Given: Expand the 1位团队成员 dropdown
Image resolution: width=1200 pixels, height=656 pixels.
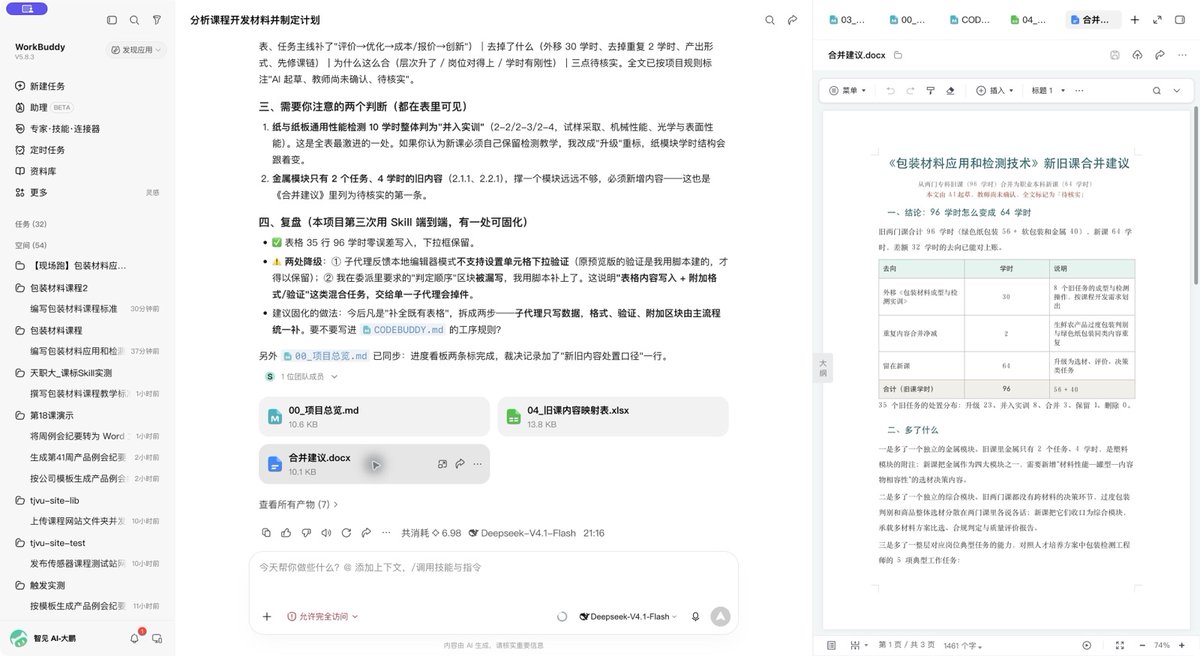Looking at the screenshot, I should tap(301, 377).
